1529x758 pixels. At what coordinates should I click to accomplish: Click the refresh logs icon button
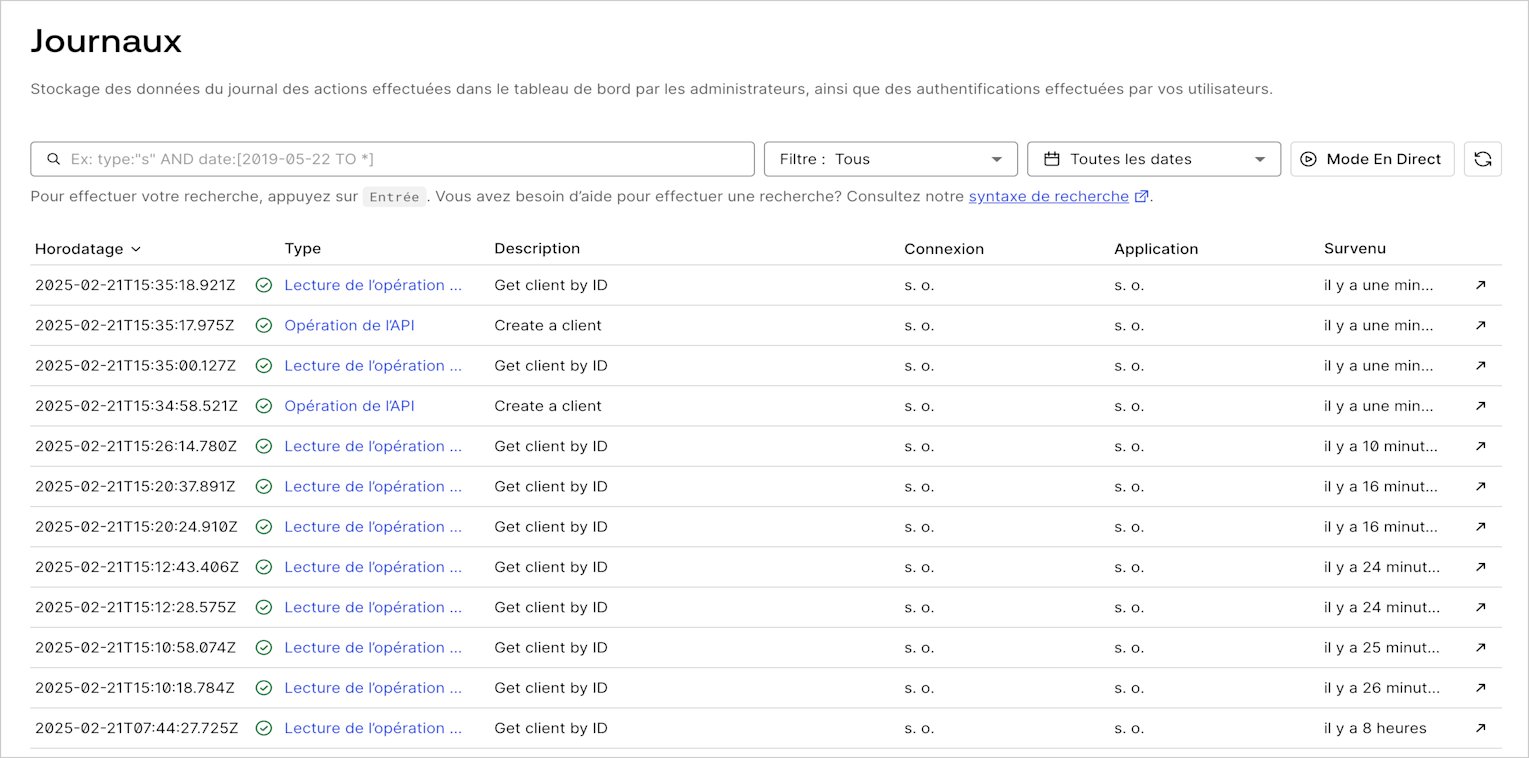1482,159
